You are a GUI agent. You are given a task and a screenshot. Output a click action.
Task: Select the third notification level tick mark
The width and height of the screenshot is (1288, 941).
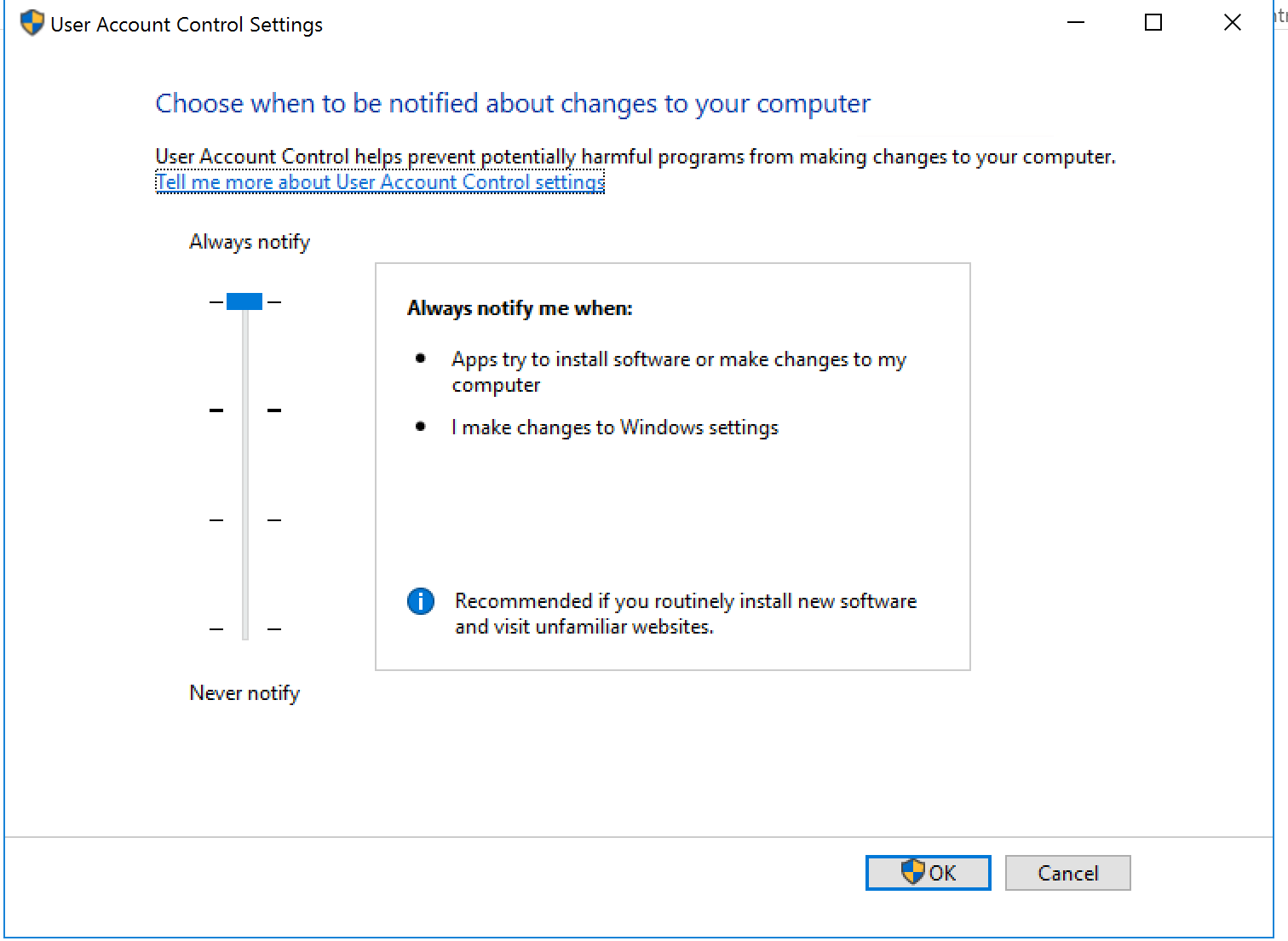[215, 519]
